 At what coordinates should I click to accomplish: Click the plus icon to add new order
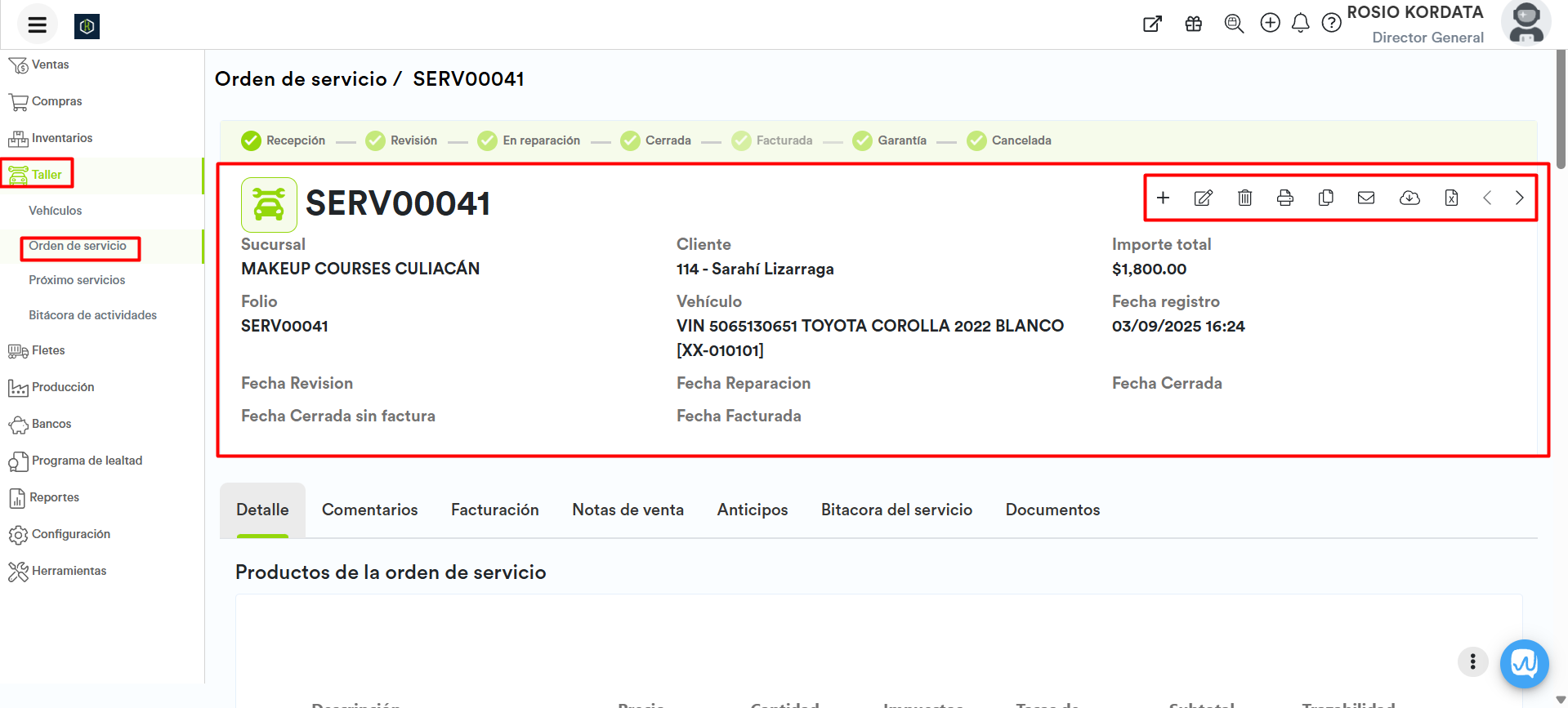point(1163,198)
